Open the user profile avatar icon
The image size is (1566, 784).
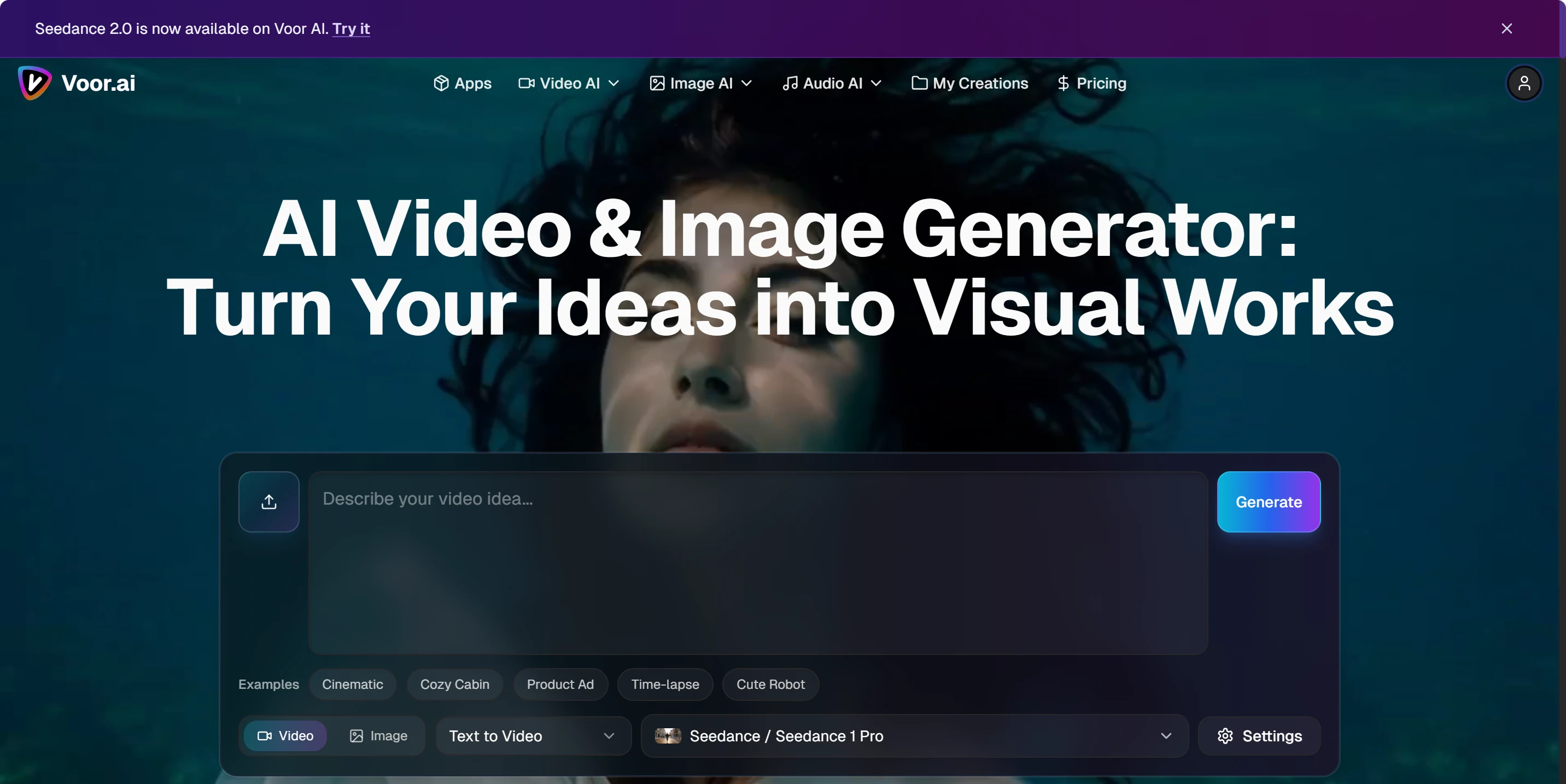click(1523, 83)
